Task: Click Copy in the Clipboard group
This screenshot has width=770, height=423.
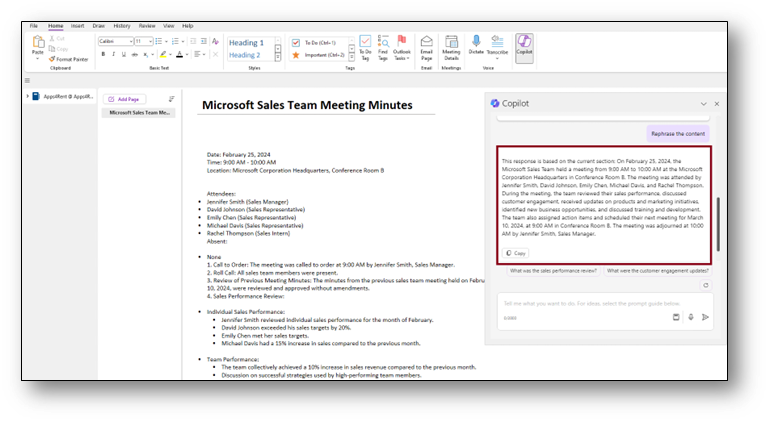Action: 58,49
